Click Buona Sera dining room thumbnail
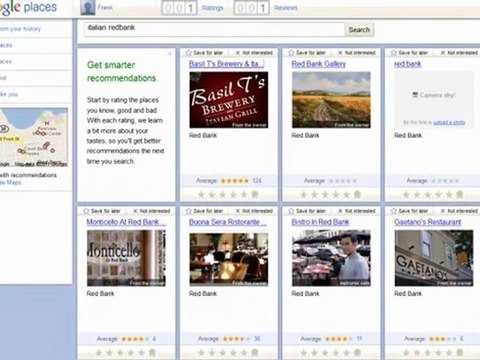The width and height of the screenshot is (480, 360). 229,259
